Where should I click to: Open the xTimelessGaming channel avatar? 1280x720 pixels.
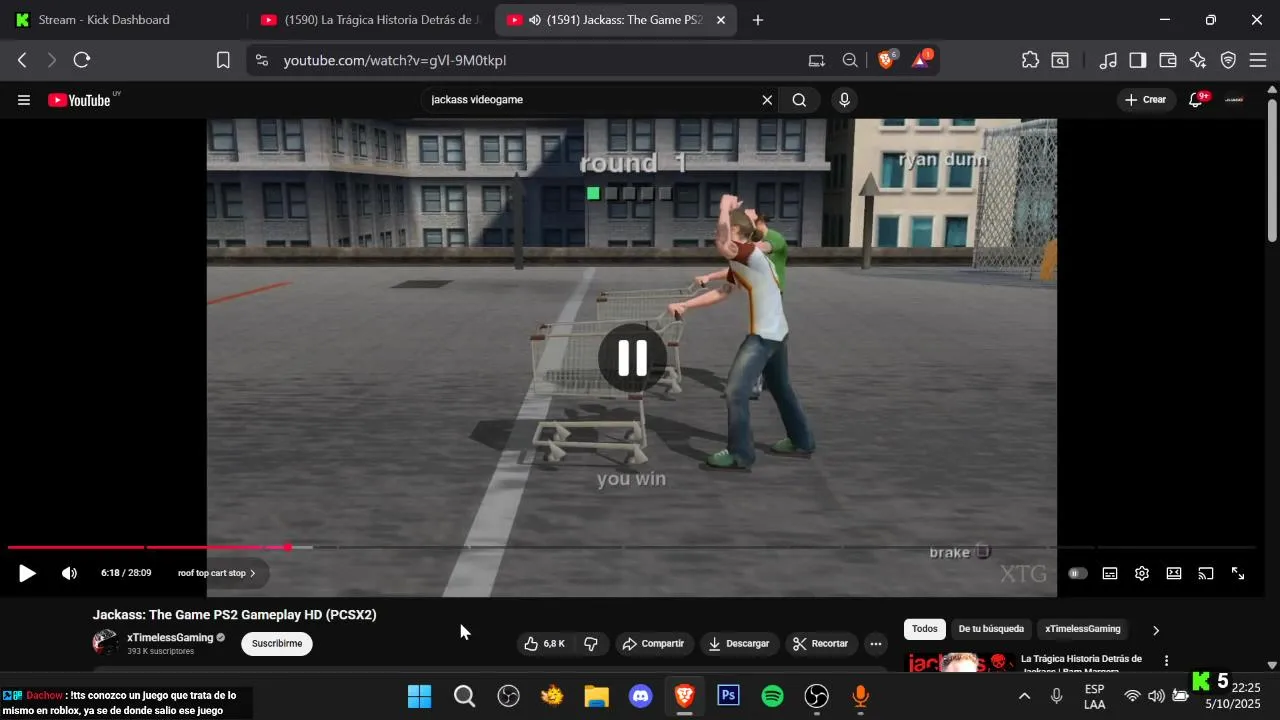pyautogui.click(x=105, y=643)
